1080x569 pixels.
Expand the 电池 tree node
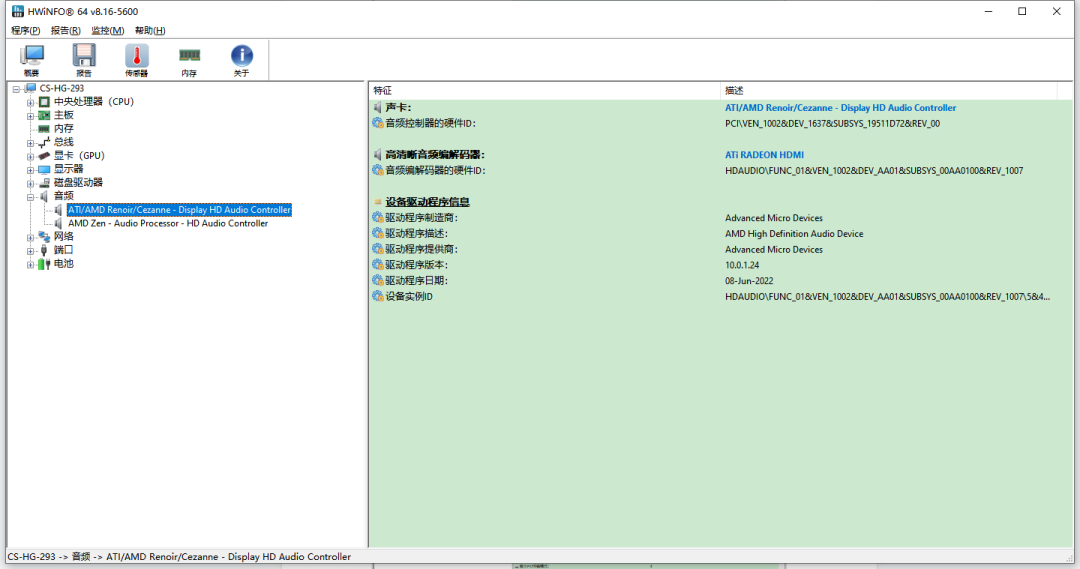click(30, 264)
